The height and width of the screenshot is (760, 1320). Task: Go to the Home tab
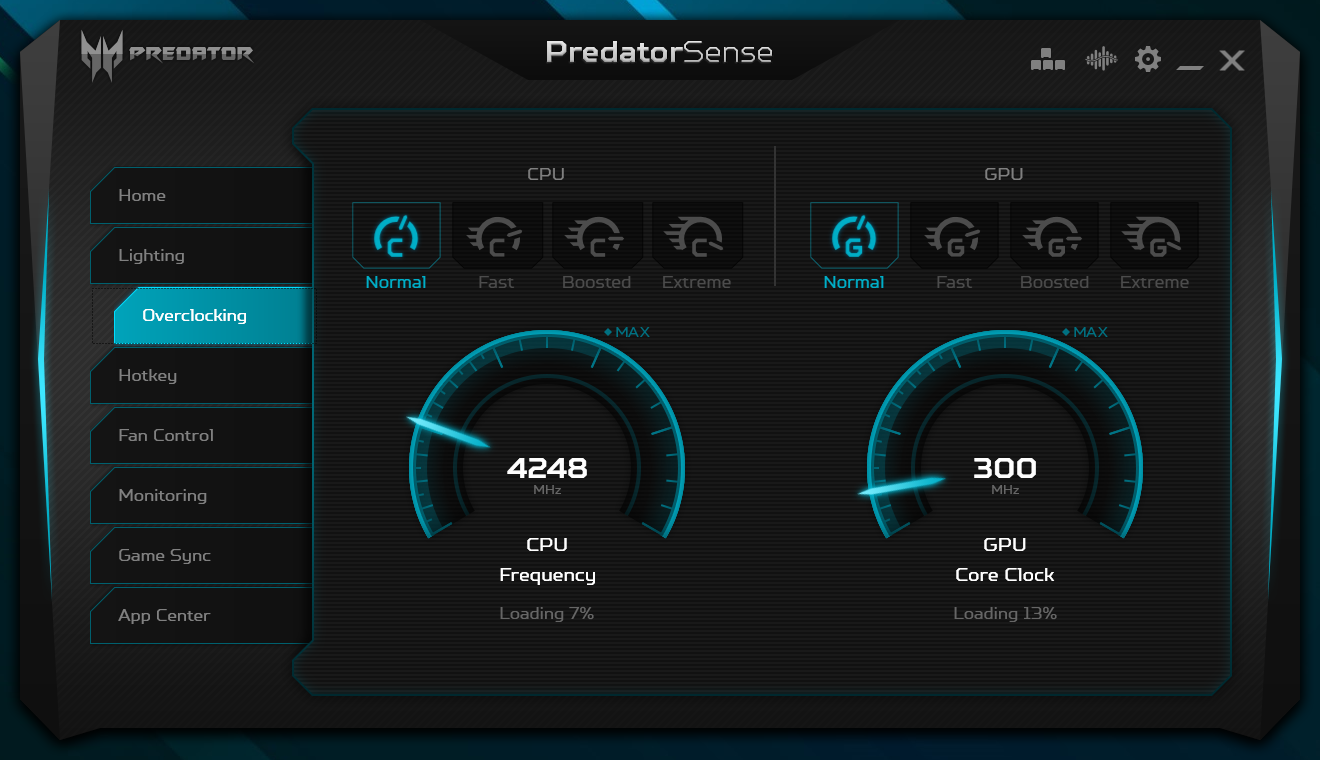click(201, 195)
